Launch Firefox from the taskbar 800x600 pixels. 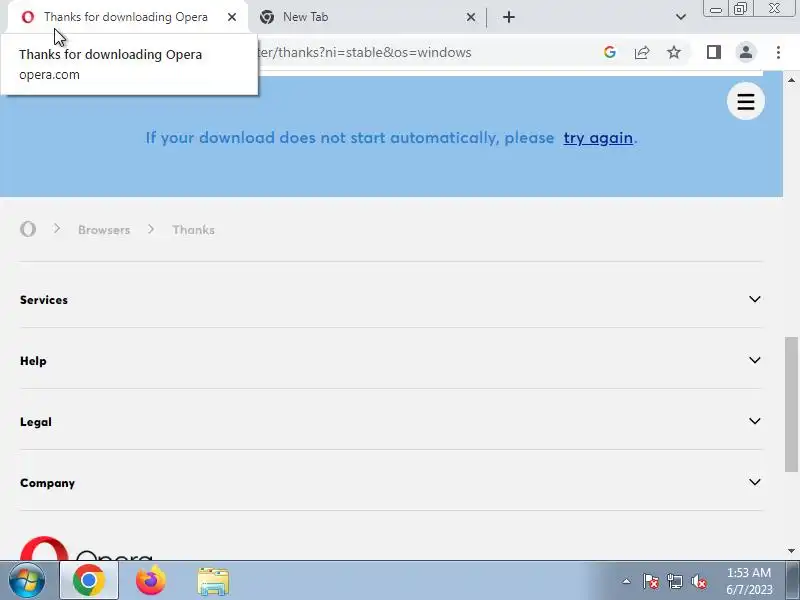(x=151, y=581)
